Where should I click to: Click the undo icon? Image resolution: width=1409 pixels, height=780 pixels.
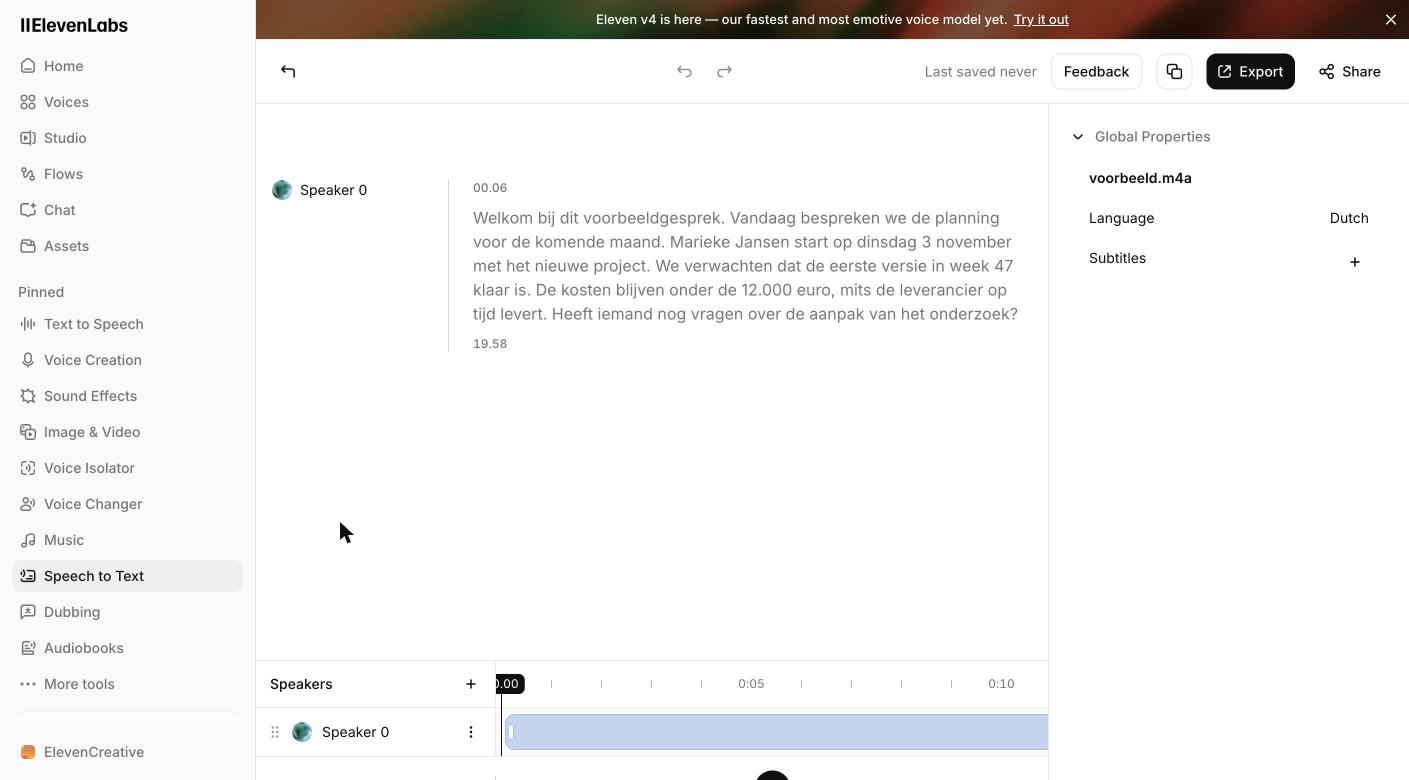(684, 71)
